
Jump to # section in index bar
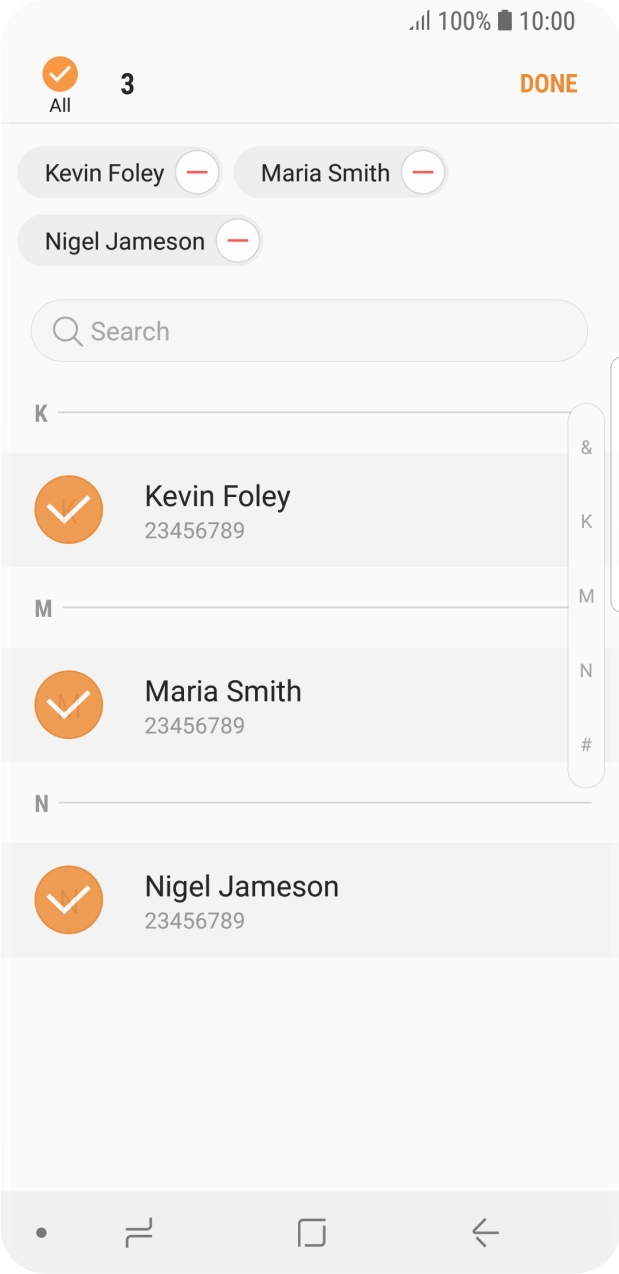click(586, 745)
